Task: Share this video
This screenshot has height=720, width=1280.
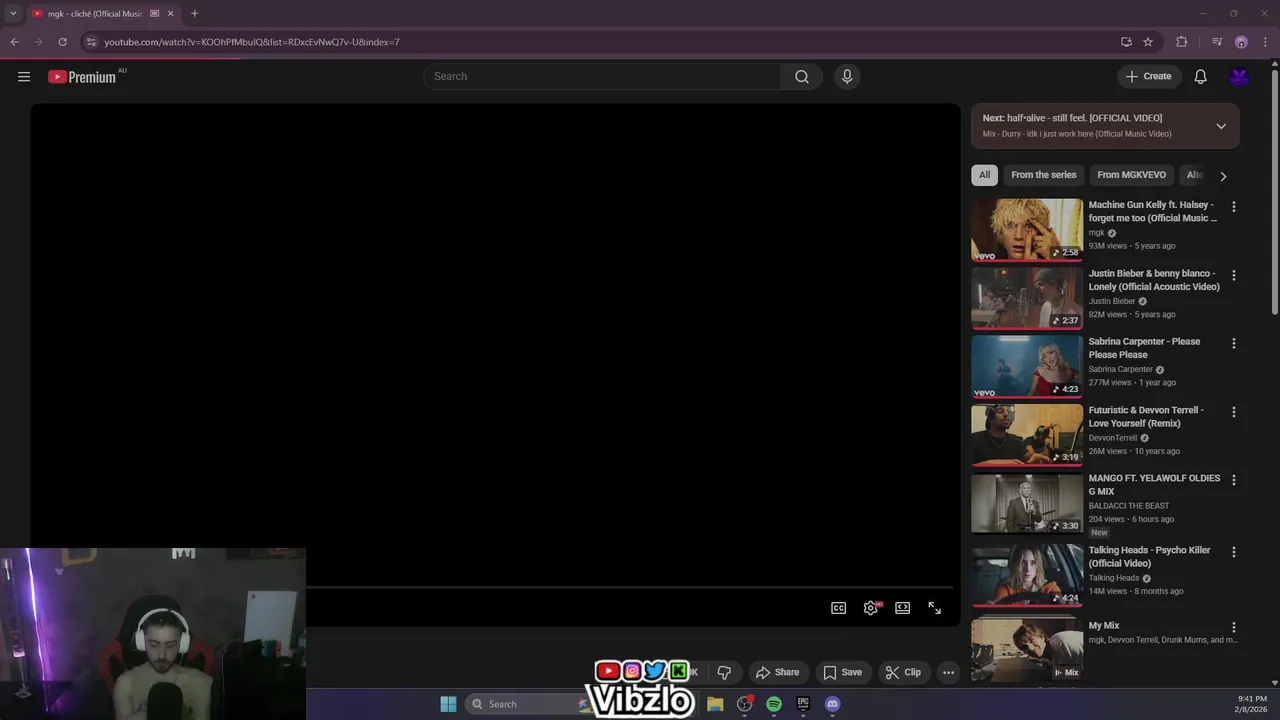Action: pos(777,672)
